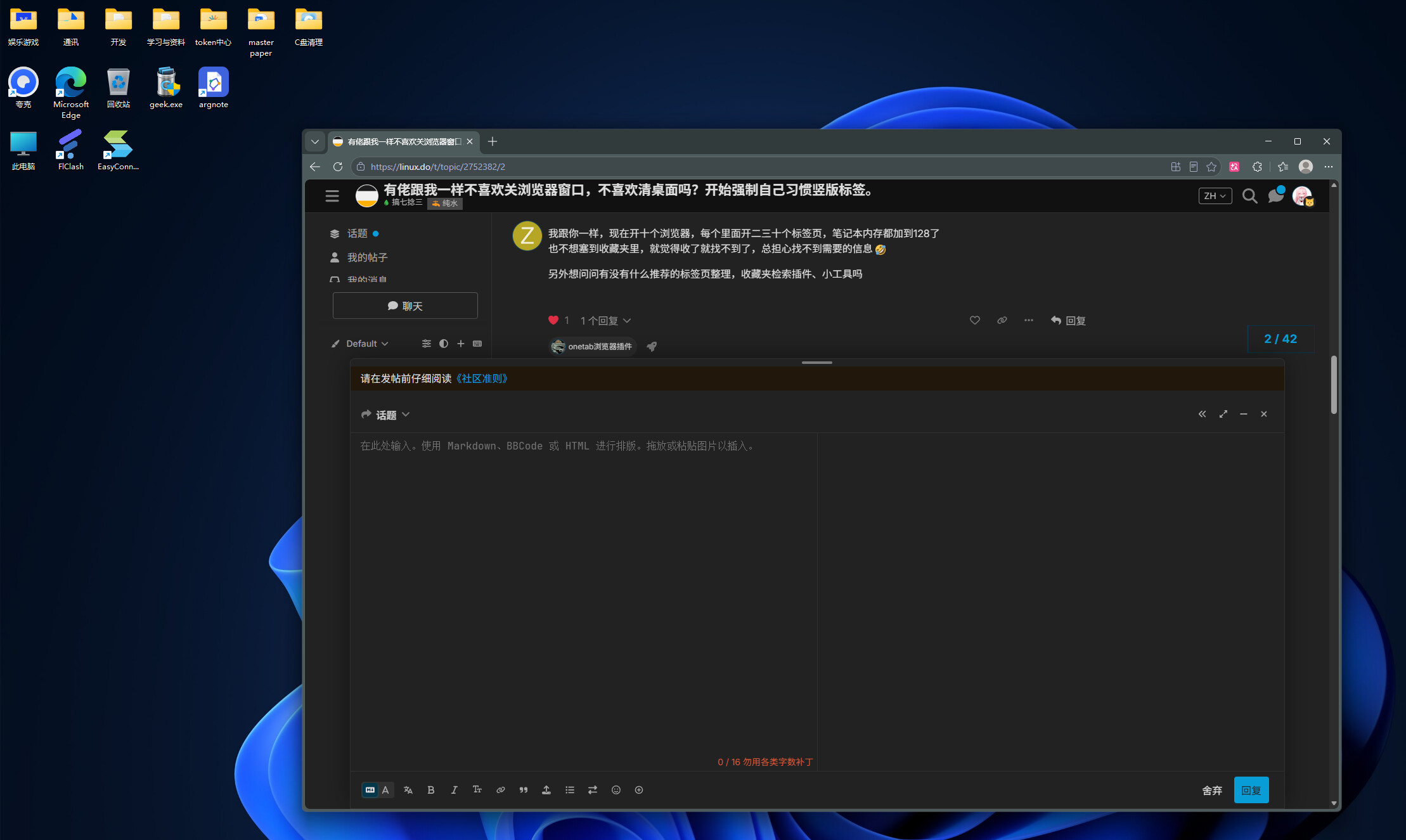Click the 2 / 42 post progress indicator
Screen dimensions: 1406x840
pyautogui.click(x=1280, y=339)
